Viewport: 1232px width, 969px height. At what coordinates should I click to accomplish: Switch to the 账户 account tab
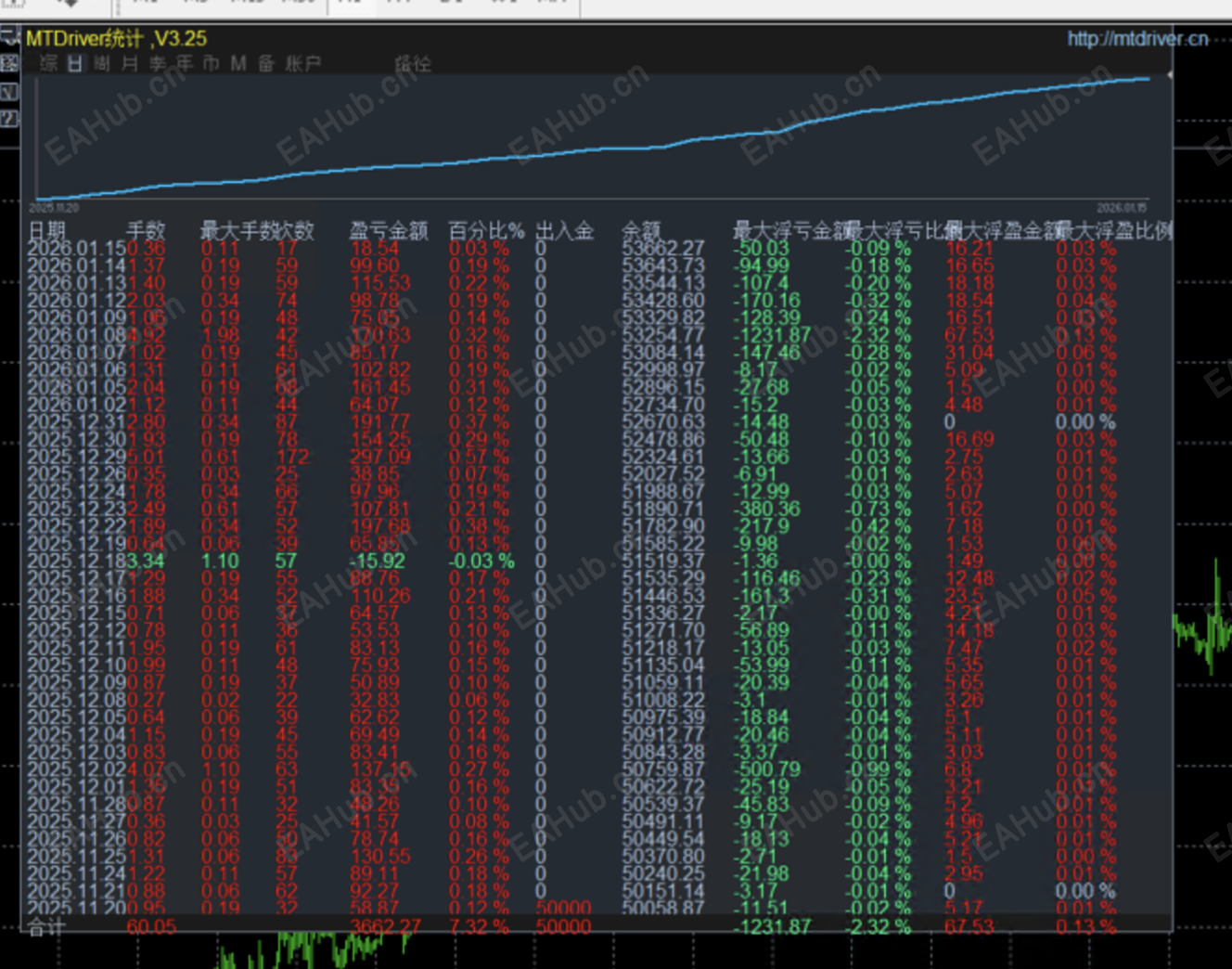302,63
